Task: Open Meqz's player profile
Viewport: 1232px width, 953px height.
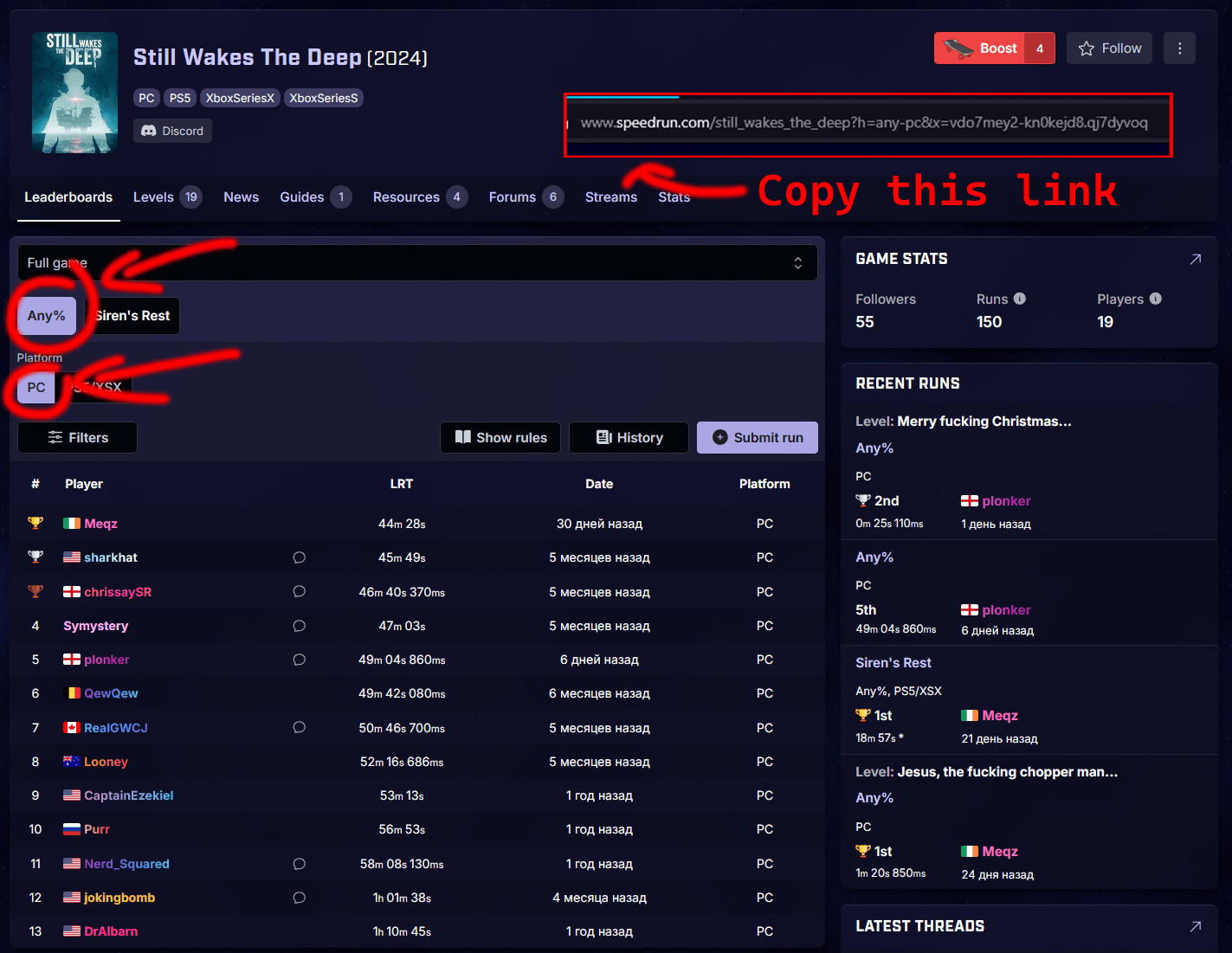Action: click(101, 523)
